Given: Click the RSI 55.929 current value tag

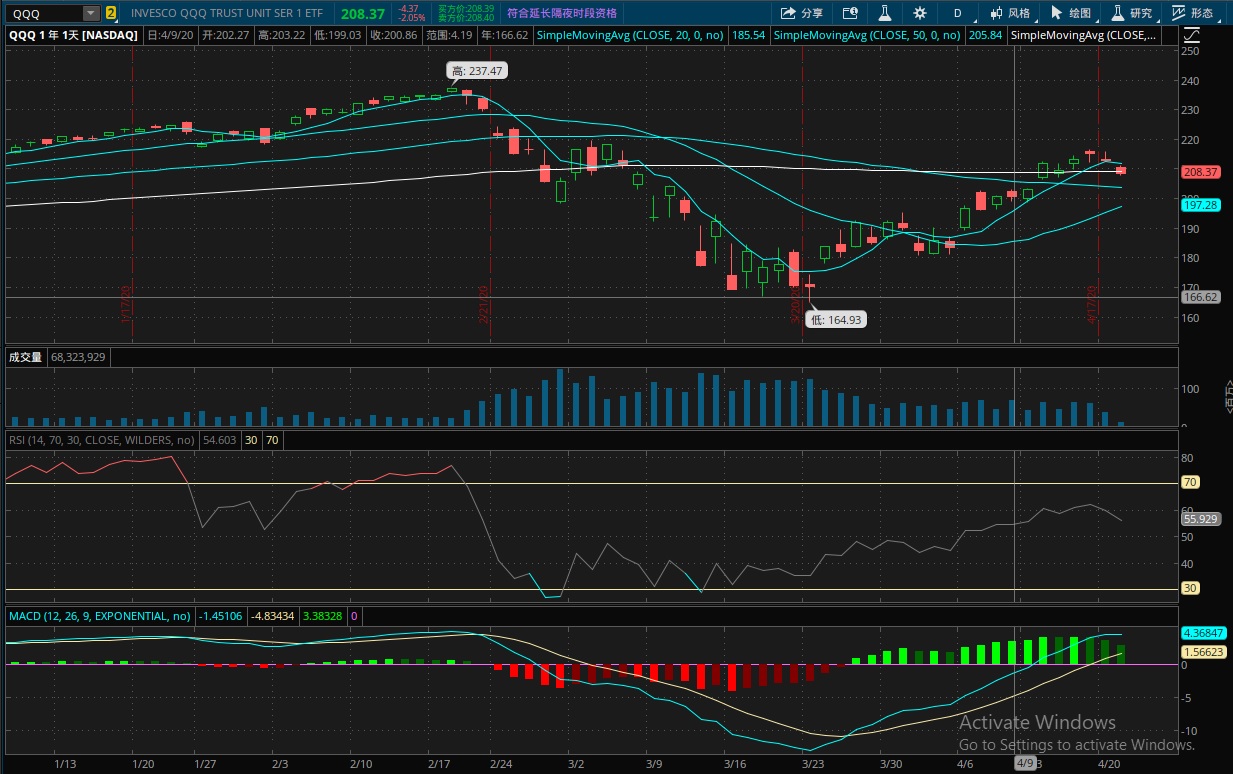Looking at the screenshot, I should point(1199,519).
